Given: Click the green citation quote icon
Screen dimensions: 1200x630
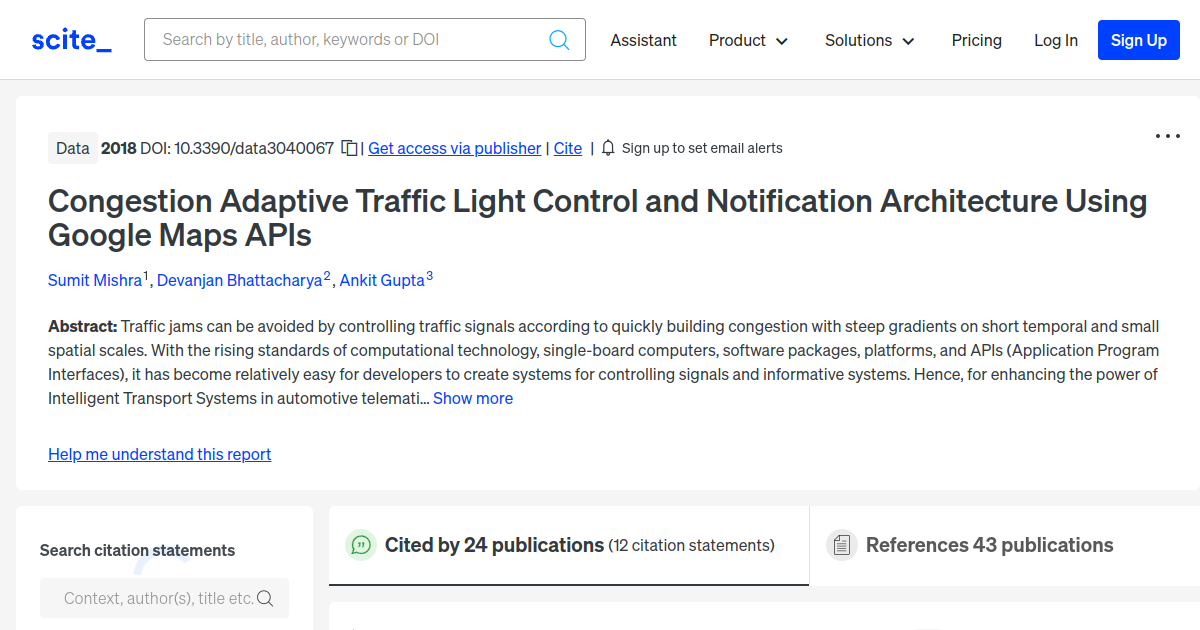Looking at the screenshot, I should click(x=360, y=545).
